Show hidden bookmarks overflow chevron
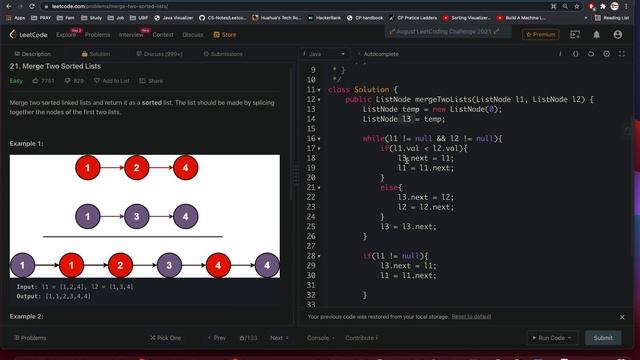Viewport: 640px width, 360px height. pos(586,18)
